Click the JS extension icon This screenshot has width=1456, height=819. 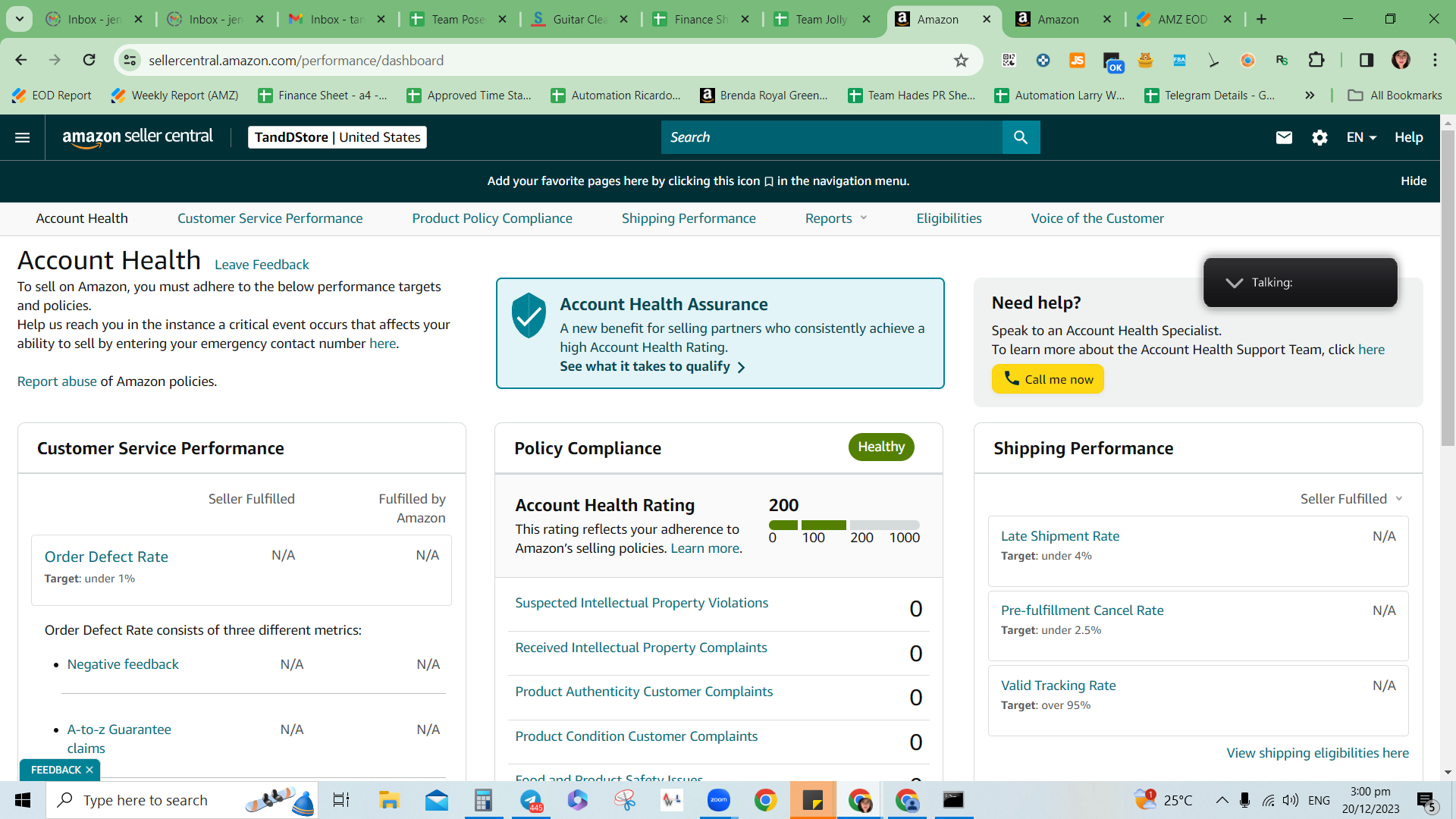point(1077,60)
